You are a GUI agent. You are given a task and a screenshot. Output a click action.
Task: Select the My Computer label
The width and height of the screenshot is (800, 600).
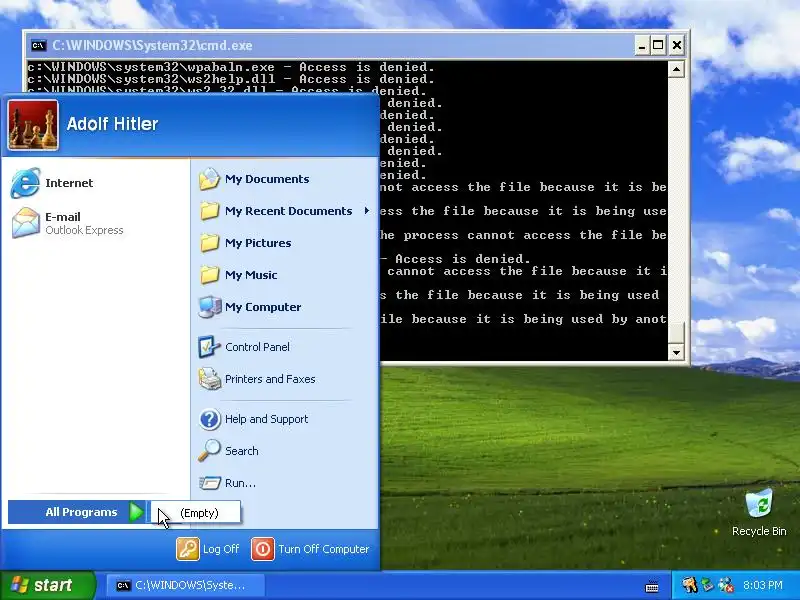click(263, 307)
